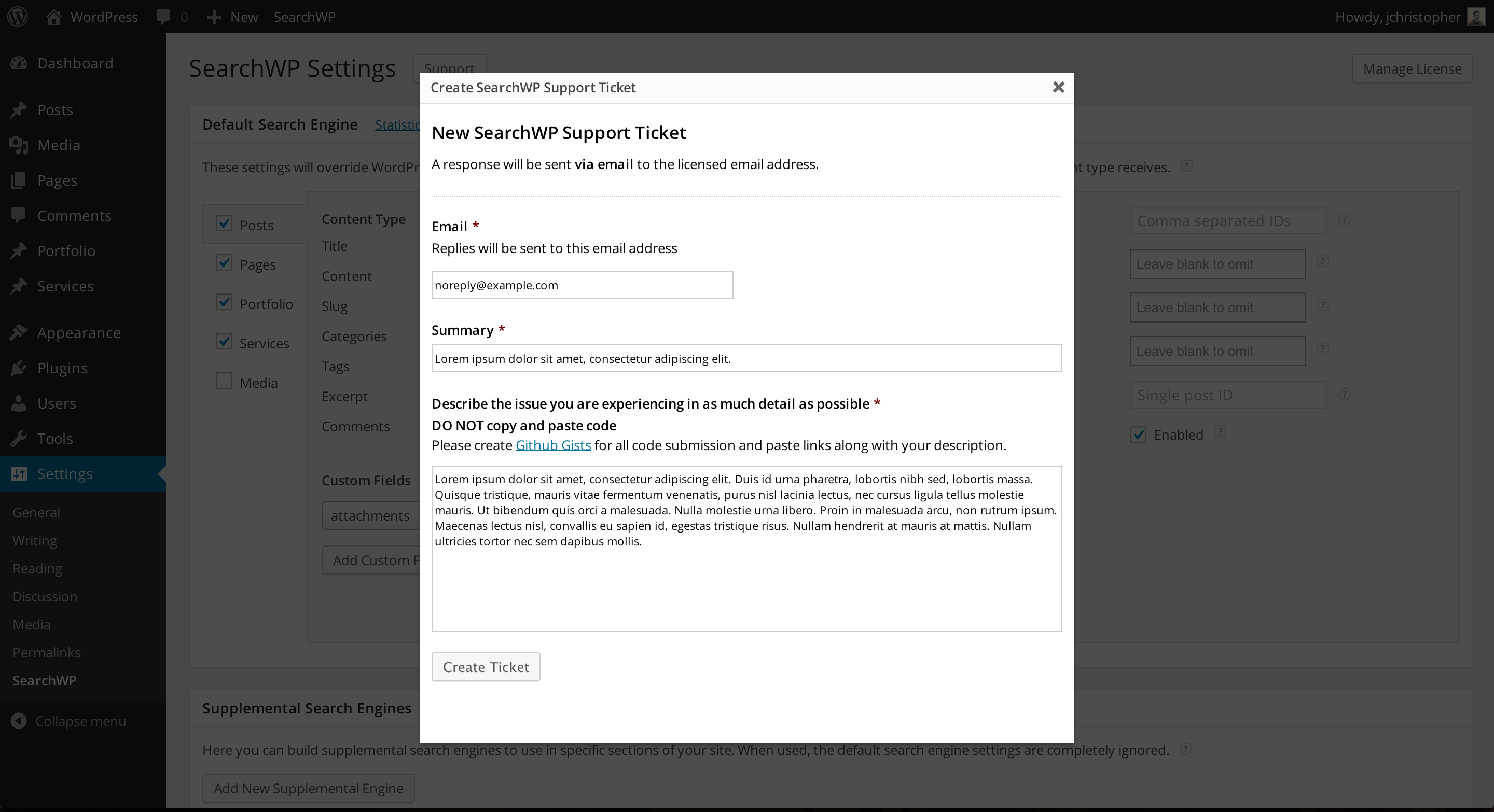Click the Tools sidebar icon
The image size is (1494, 812).
pyautogui.click(x=17, y=438)
